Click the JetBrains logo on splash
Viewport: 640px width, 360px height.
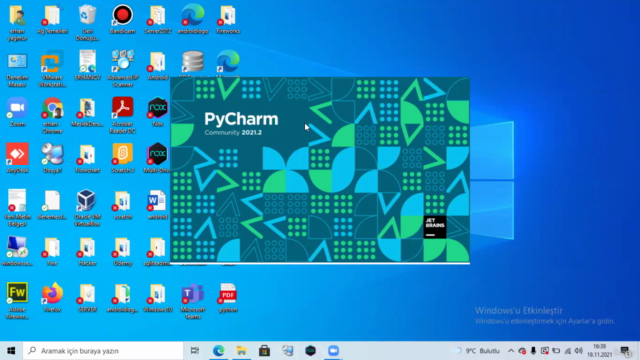point(435,227)
